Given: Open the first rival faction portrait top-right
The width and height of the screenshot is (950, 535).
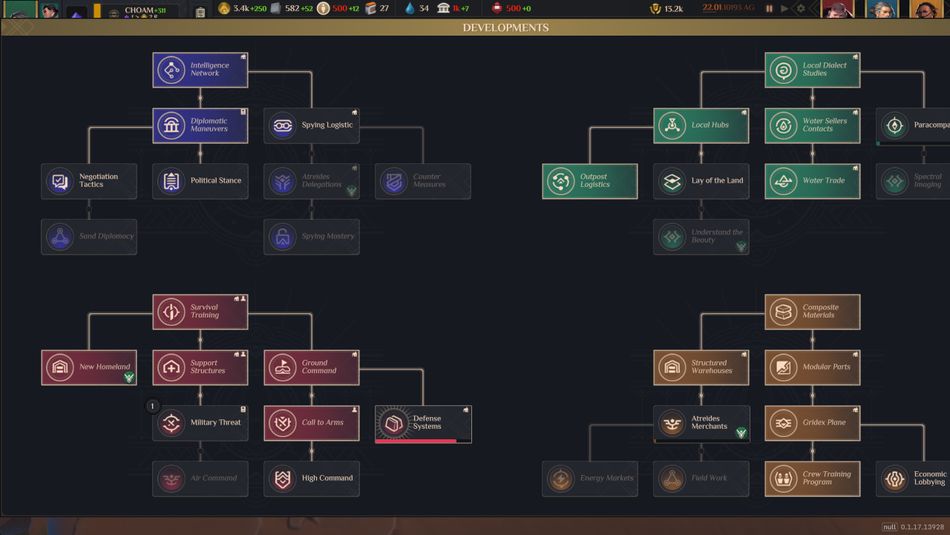Looking at the screenshot, I should tap(837, 9).
